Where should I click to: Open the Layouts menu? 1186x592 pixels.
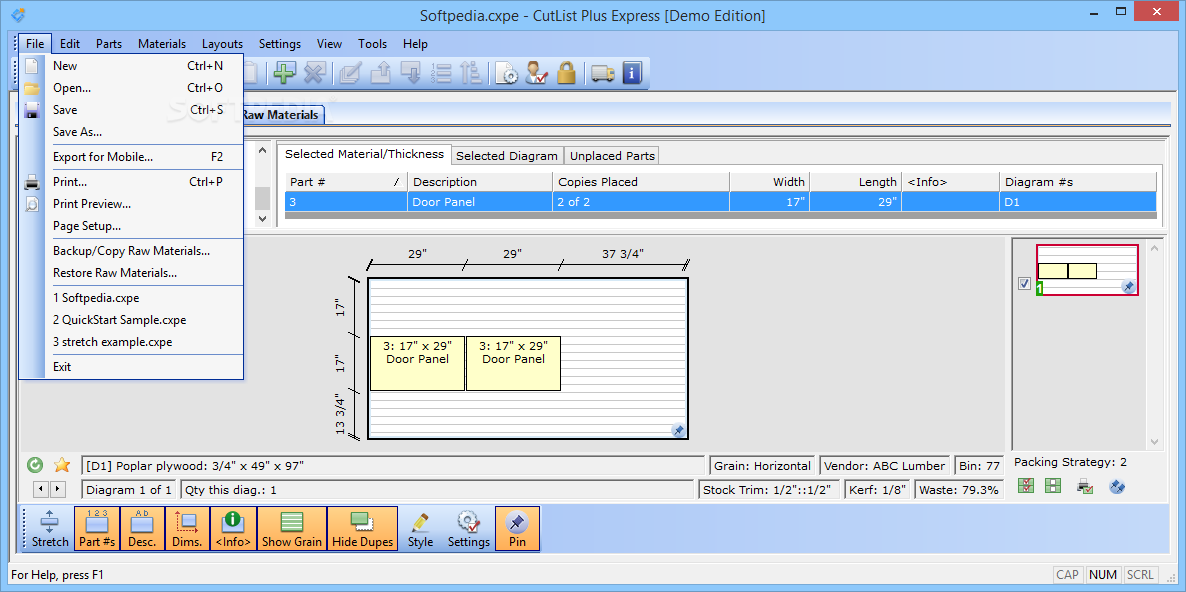click(222, 44)
